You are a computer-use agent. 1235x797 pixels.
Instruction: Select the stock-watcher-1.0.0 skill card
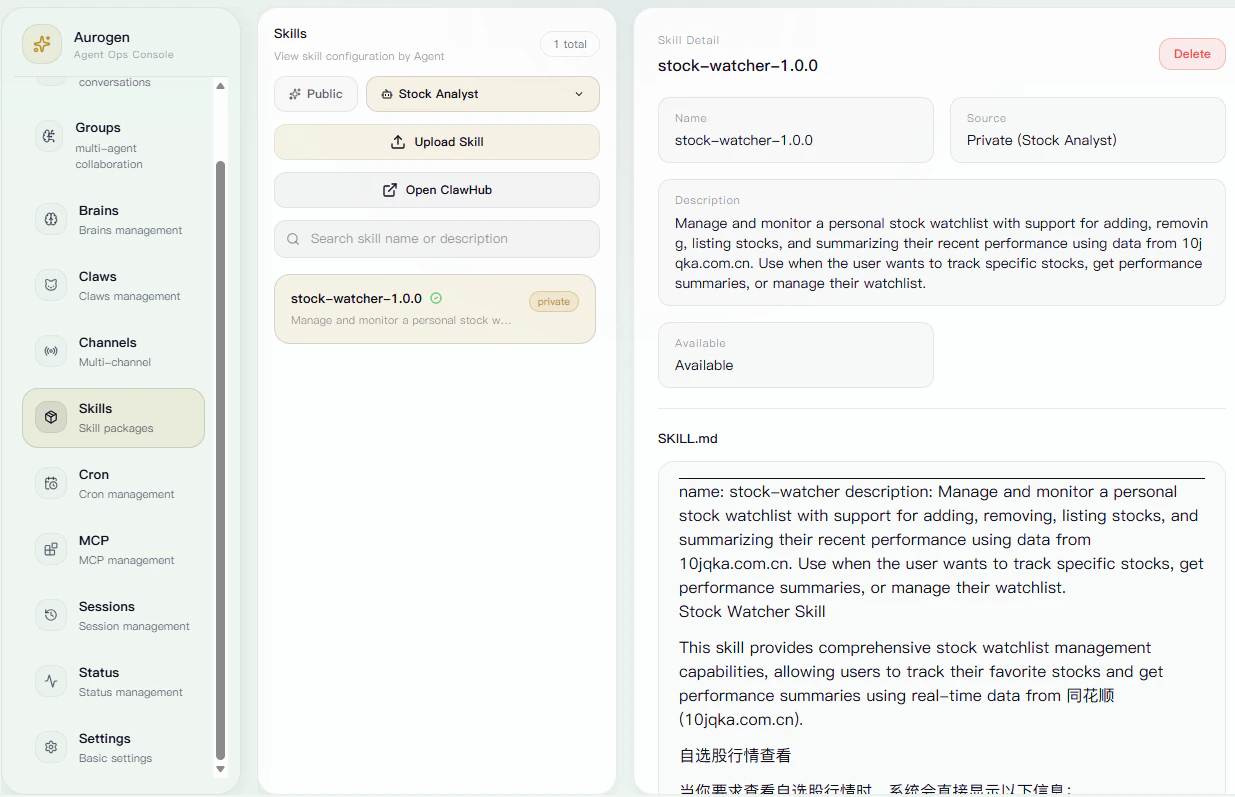tap(435, 309)
